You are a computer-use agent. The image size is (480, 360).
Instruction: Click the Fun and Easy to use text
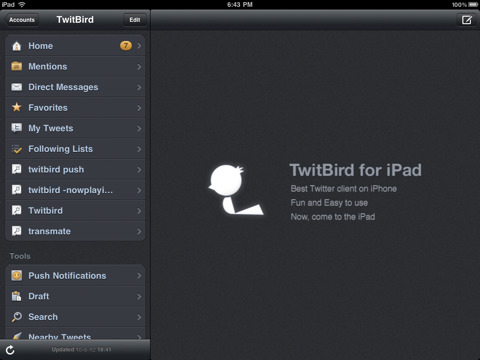click(329, 203)
